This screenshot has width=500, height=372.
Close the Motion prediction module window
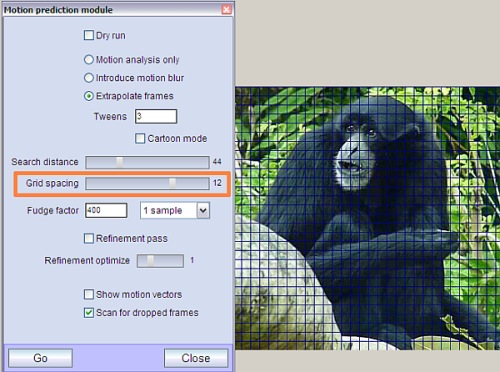226,9
